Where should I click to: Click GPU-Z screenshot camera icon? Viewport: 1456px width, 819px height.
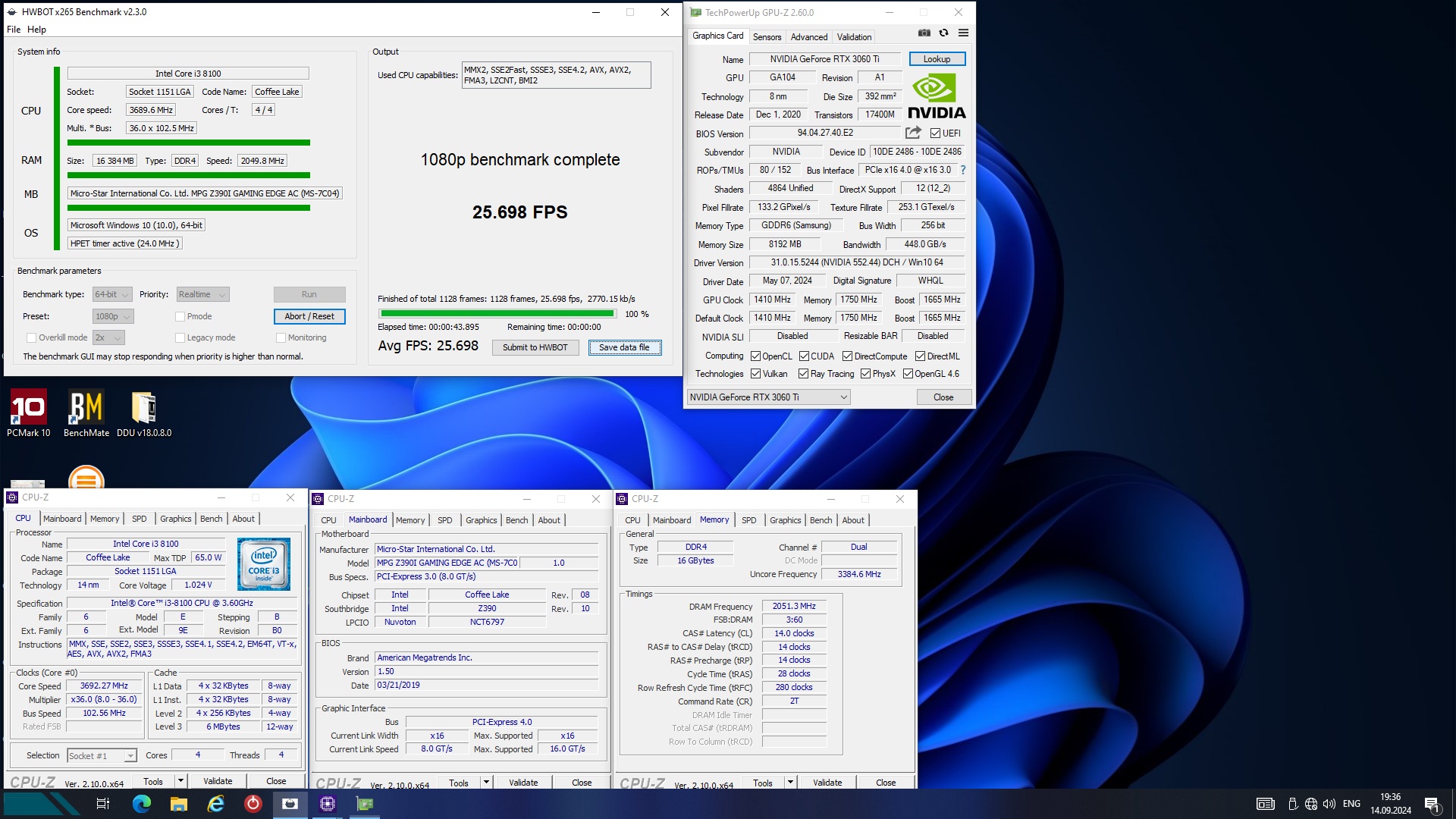click(924, 33)
